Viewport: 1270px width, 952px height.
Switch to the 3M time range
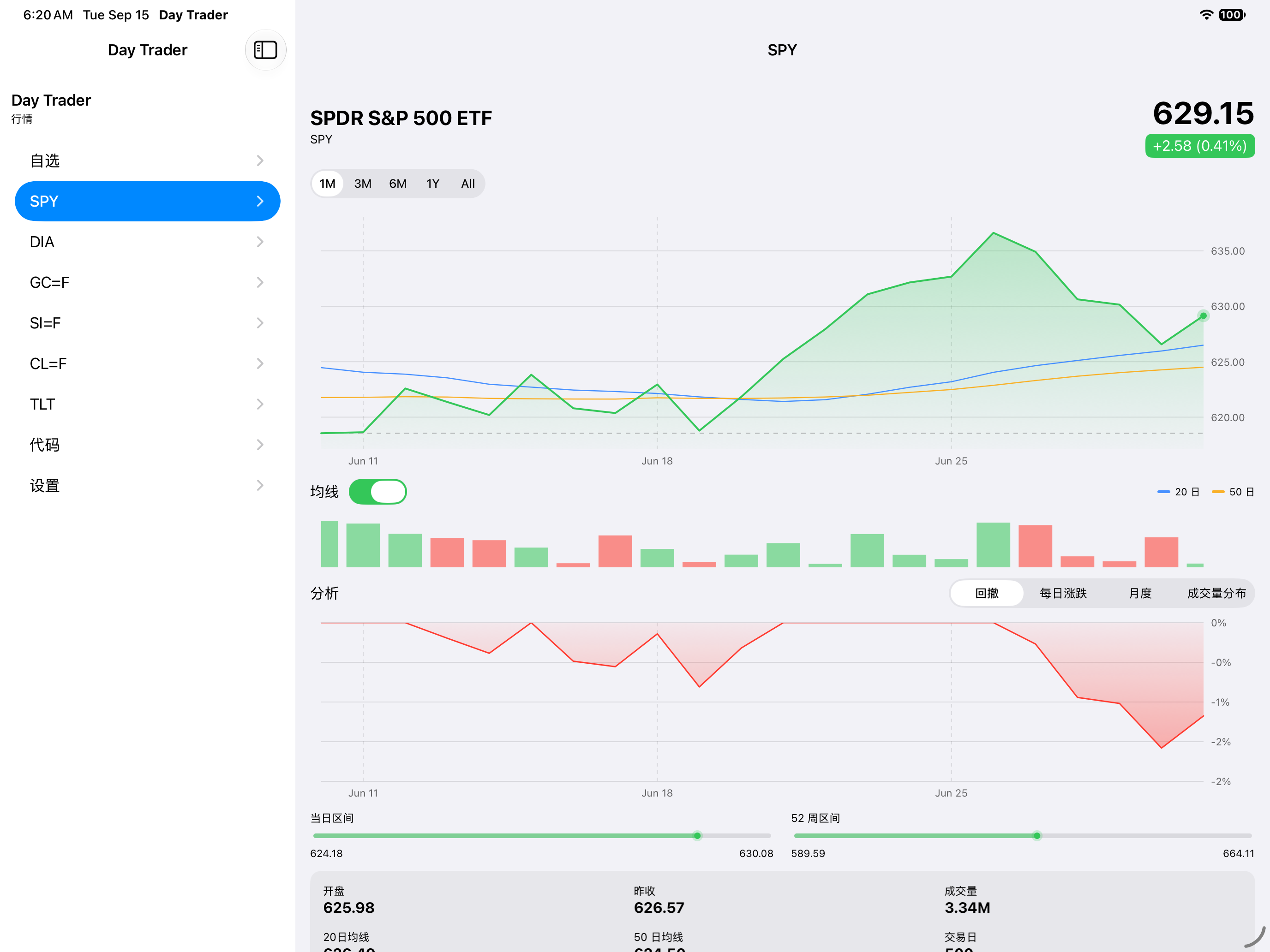click(363, 184)
